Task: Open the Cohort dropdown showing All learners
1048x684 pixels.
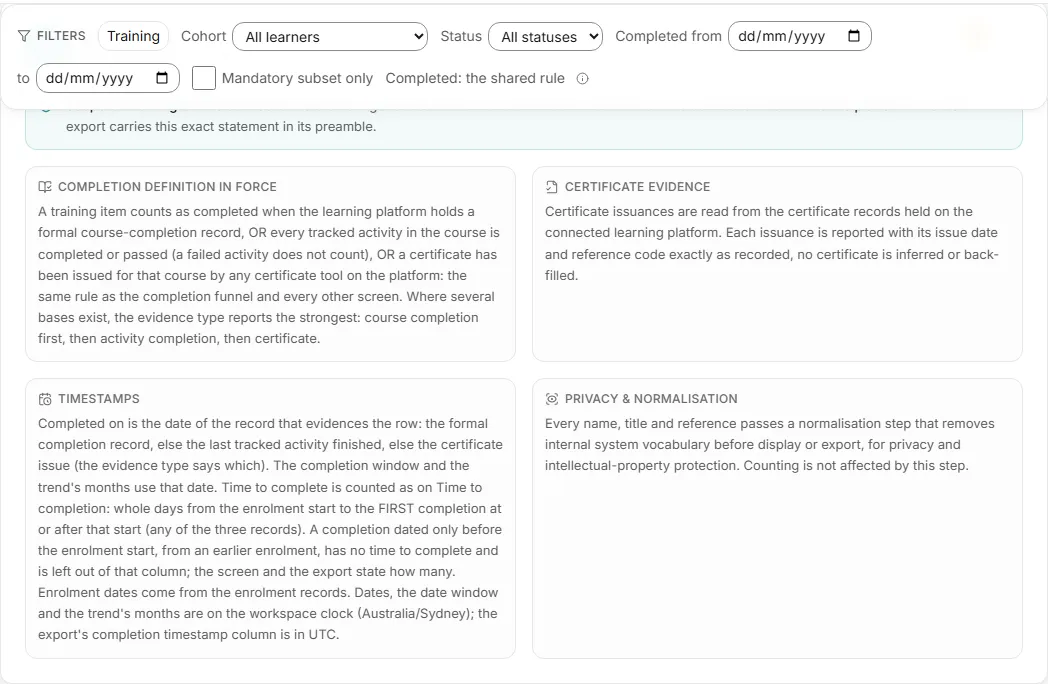Action: pos(330,37)
